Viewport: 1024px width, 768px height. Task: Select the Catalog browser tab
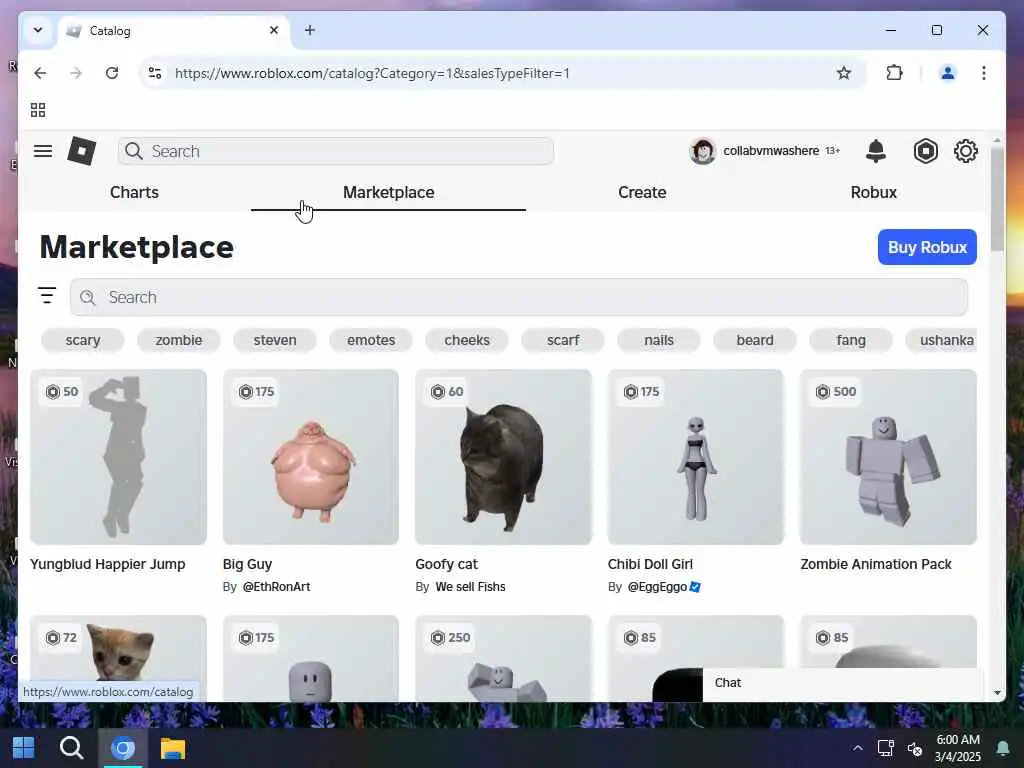coord(174,31)
